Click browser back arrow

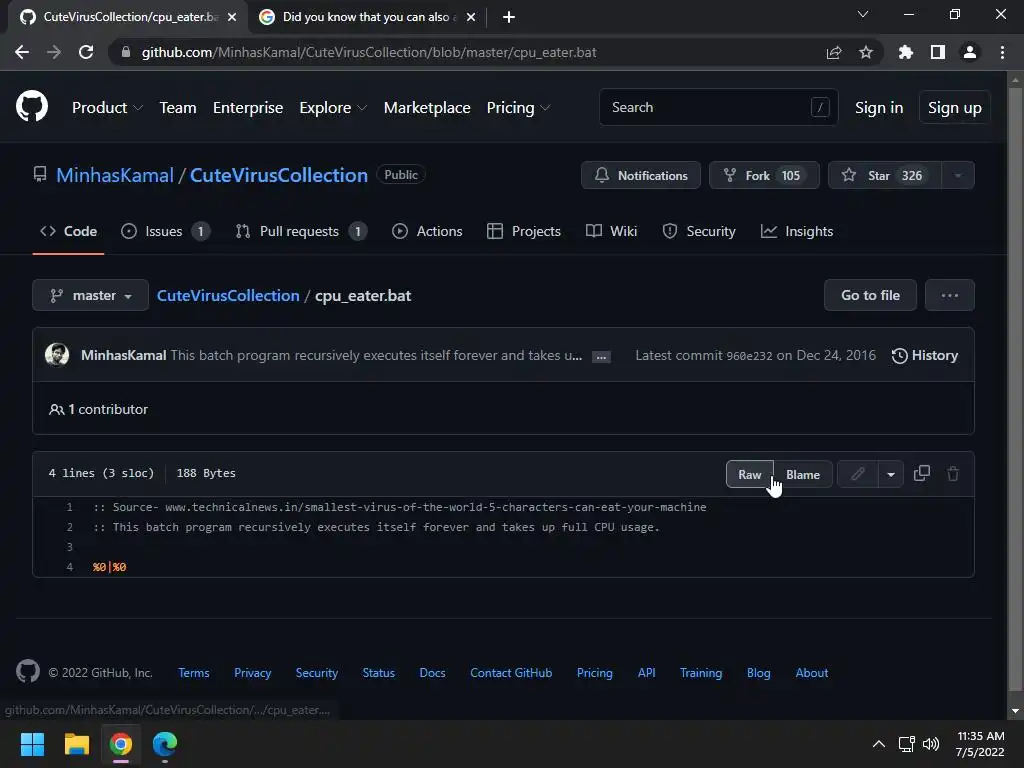pyautogui.click(x=22, y=52)
